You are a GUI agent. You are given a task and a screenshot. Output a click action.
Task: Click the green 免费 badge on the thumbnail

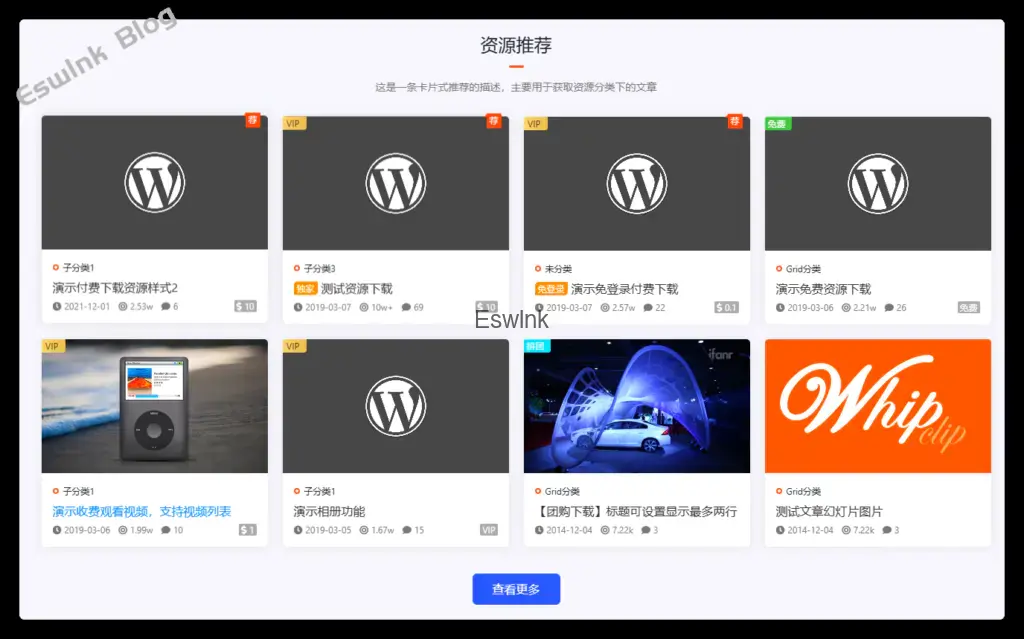[x=777, y=124]
